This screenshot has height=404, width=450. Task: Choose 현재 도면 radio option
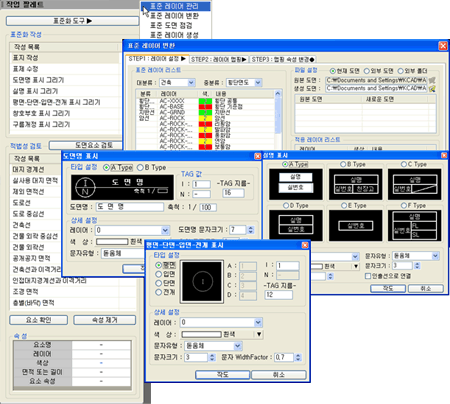click(x=333, y=71)
